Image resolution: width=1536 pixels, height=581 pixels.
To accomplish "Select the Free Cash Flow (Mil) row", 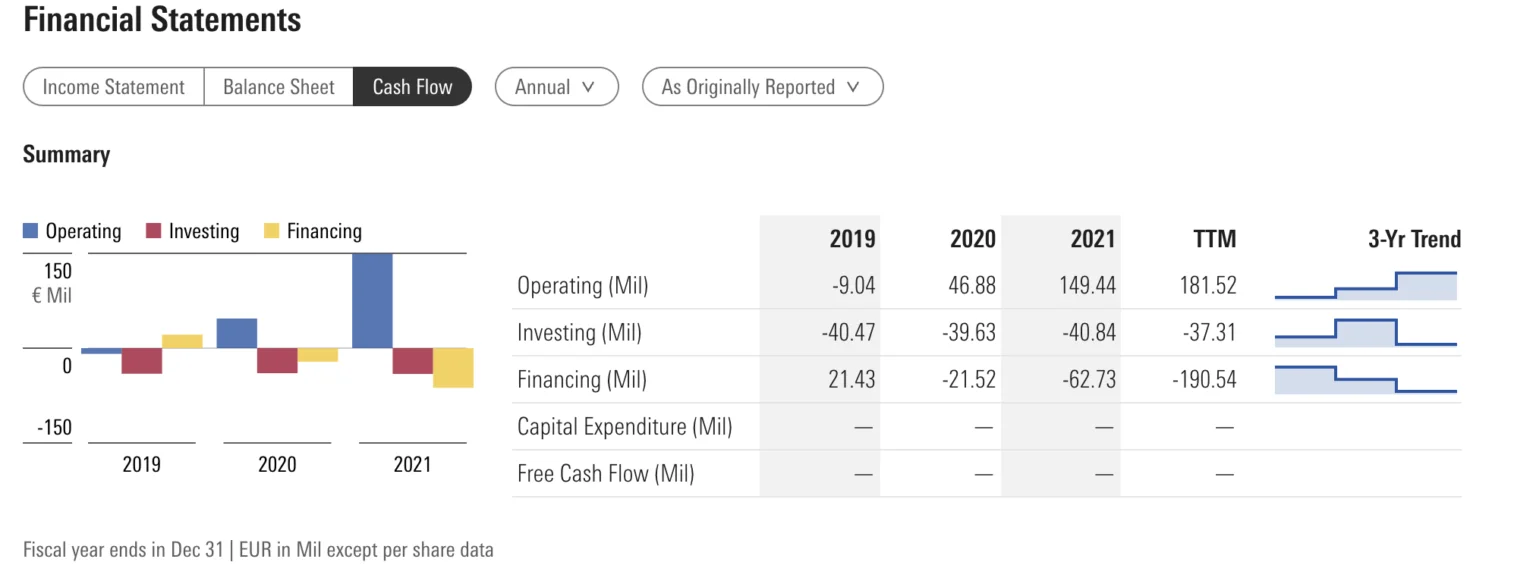I will pos(607,474).
